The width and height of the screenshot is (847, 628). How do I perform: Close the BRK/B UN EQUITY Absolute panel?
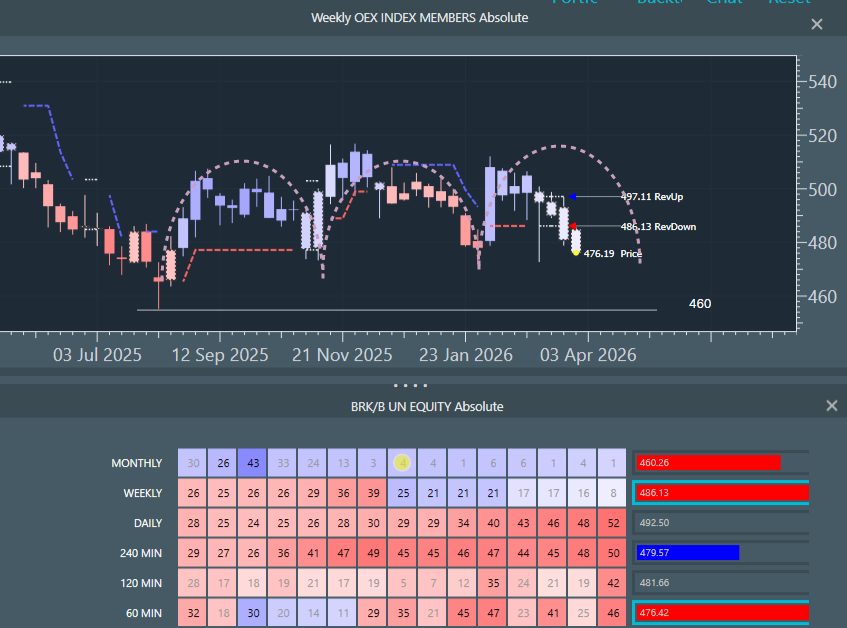(832, 406)
